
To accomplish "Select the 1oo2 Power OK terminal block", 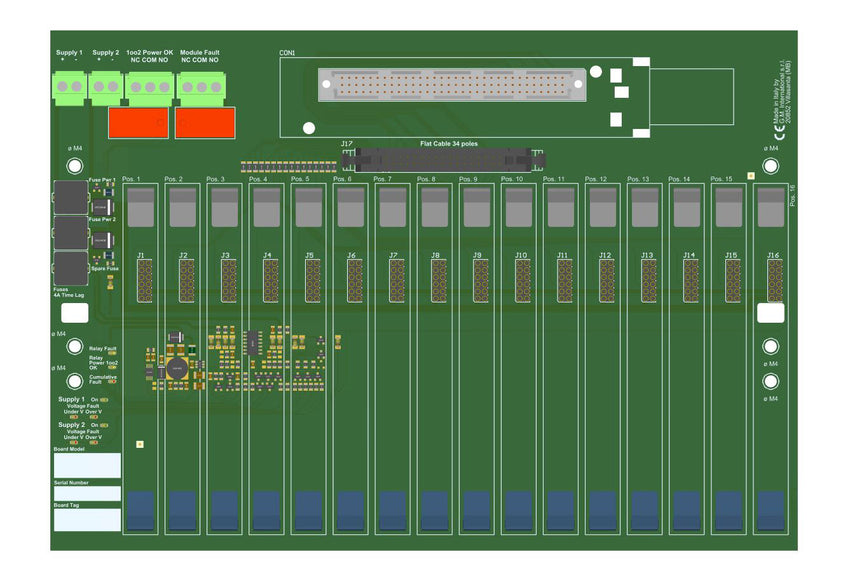I will coord(149,87).
